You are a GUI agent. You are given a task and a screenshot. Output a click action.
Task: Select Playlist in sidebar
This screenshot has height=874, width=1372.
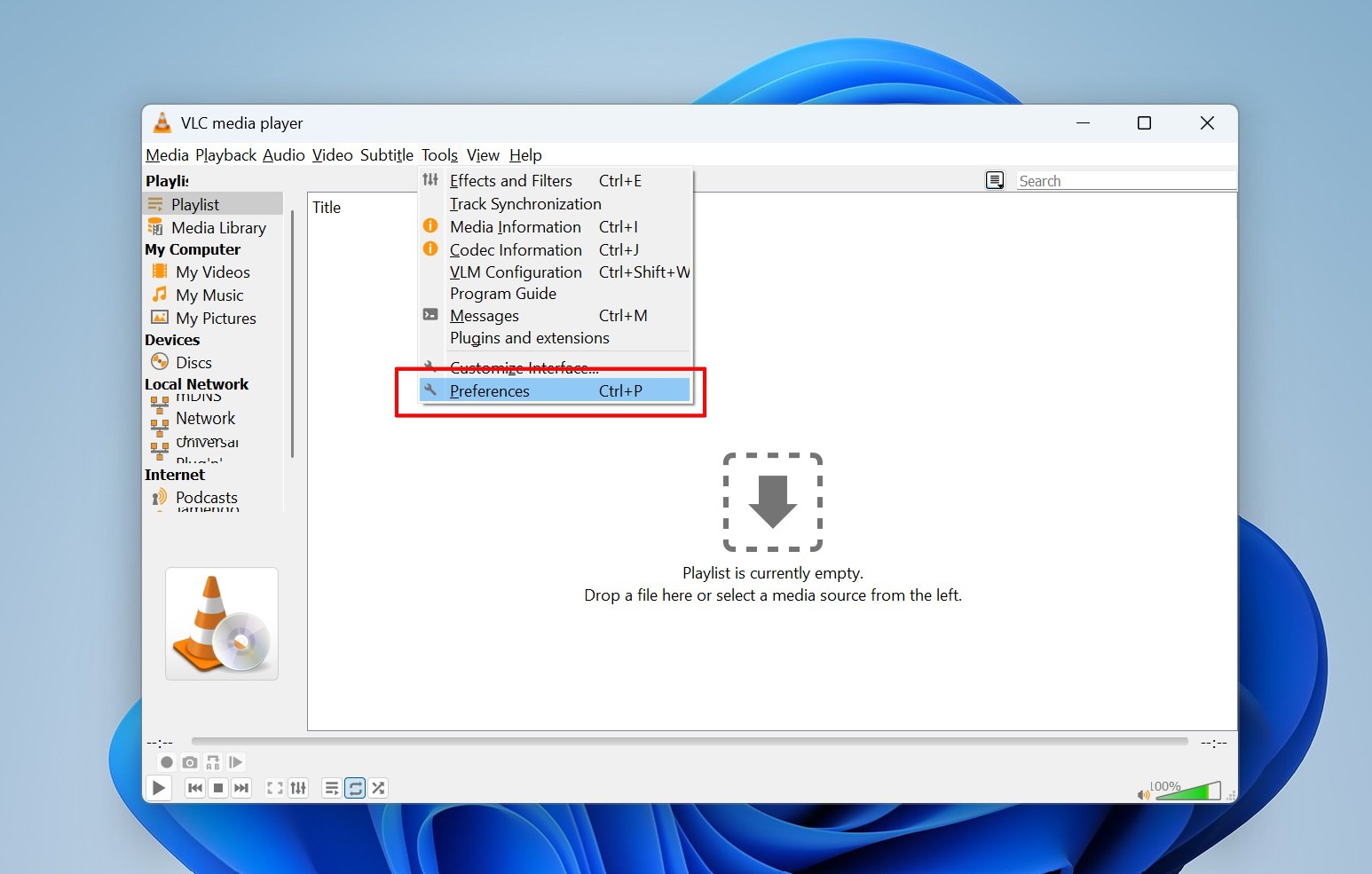(213, 204)
